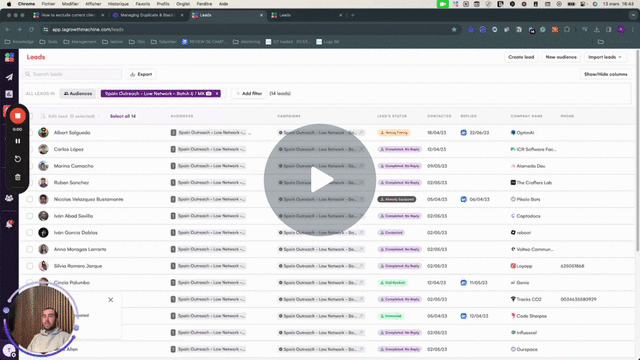Toggle the Chrome side panel icon

tap(609, 29)
